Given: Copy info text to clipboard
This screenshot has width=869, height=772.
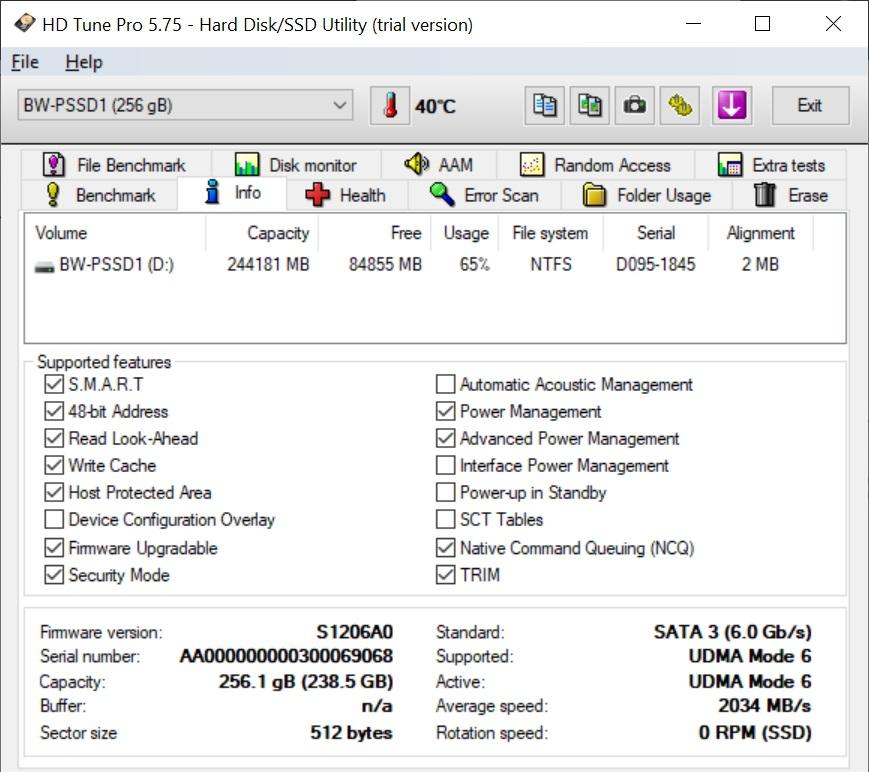Looking at the screenshot, I should point(545,106).
